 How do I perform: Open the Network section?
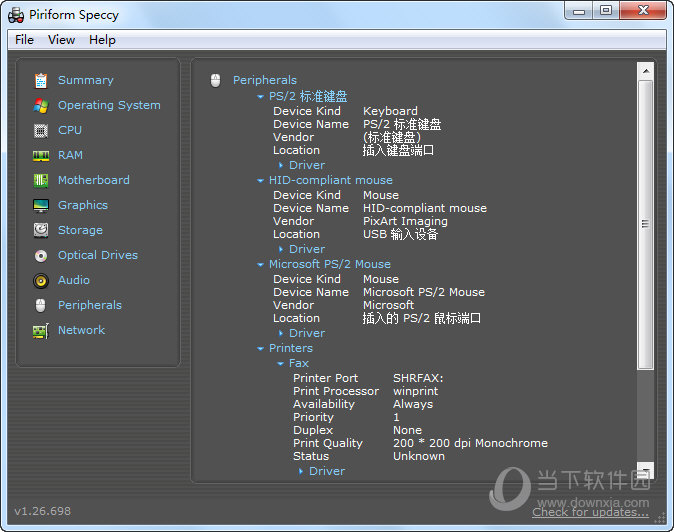click(x=81, y=330)
